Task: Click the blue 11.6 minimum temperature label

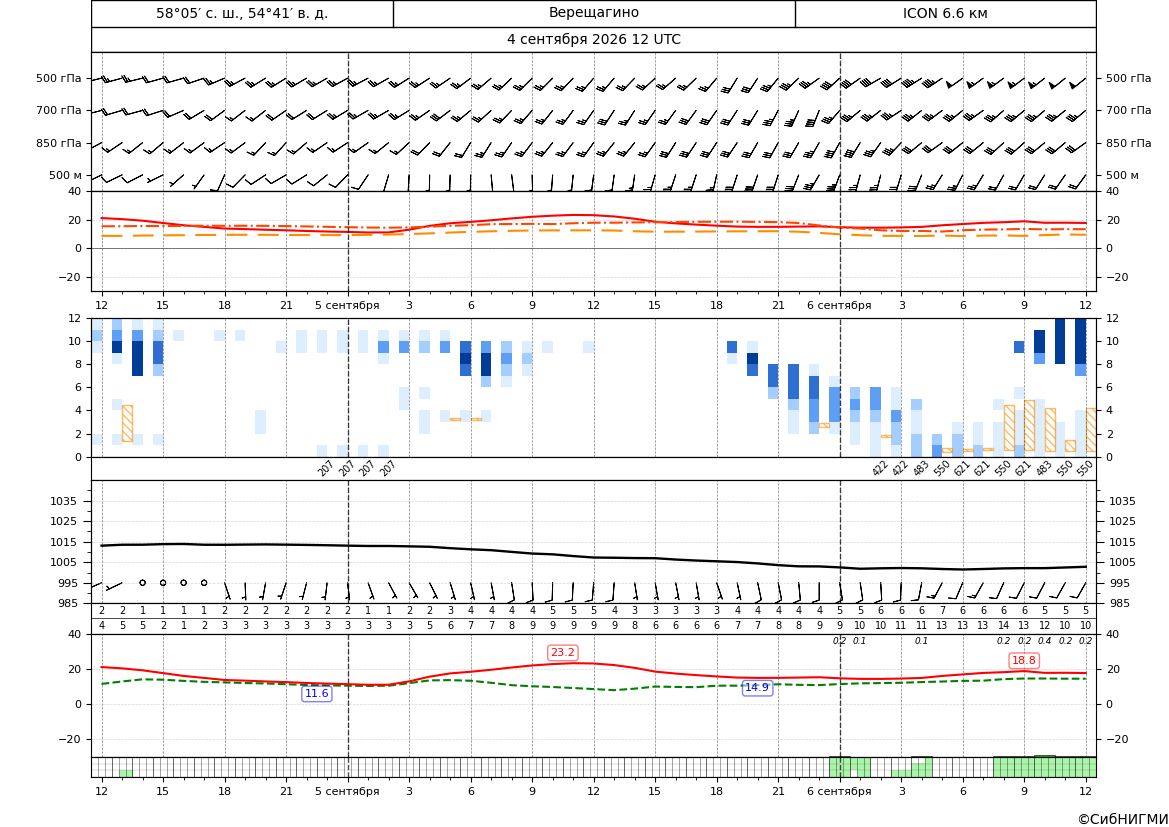Action: (x=316, y=694)
